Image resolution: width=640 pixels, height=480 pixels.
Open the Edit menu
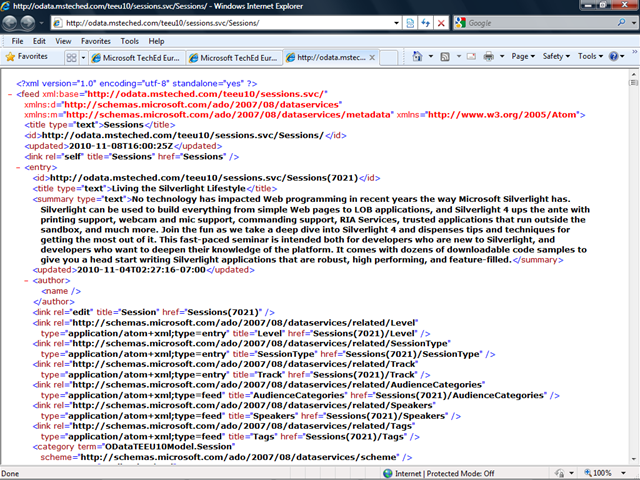click(39, 41)
